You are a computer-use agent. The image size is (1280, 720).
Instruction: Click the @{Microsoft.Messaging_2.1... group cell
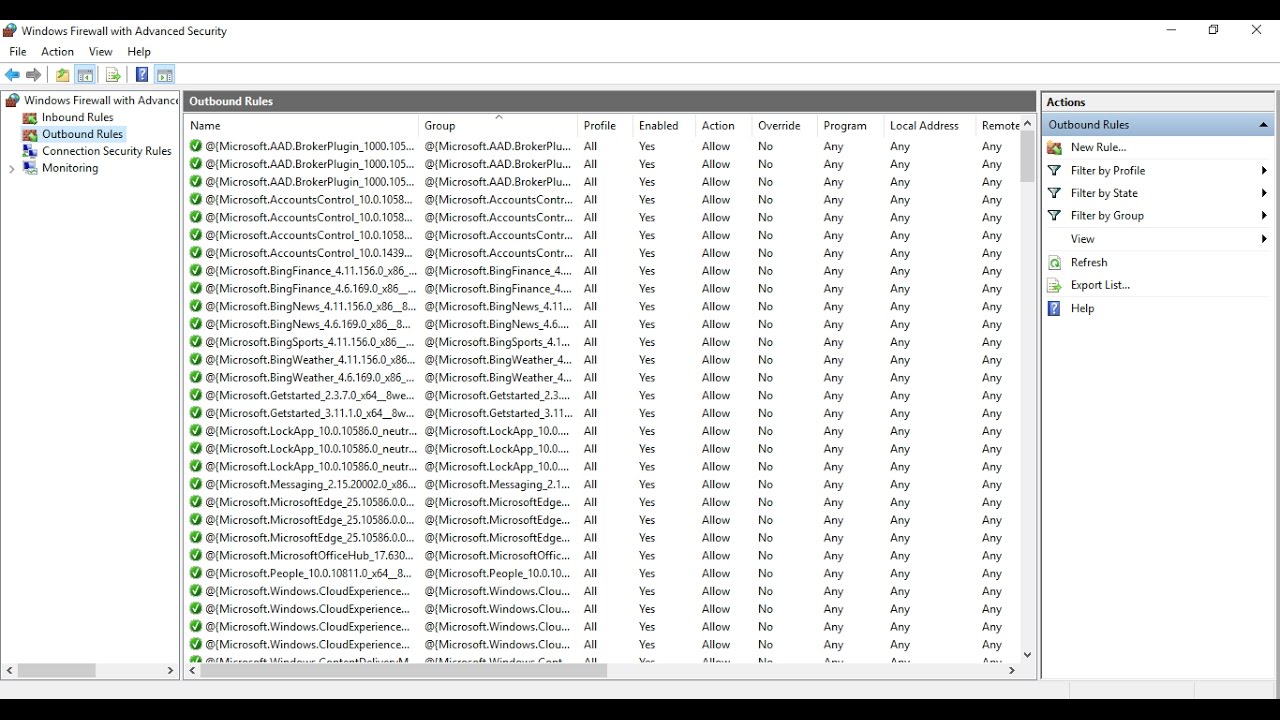tap(497, 484)
